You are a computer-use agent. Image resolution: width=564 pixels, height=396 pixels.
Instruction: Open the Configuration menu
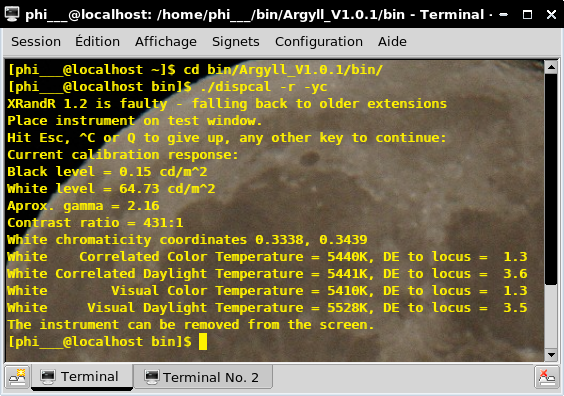pos(319,42)
